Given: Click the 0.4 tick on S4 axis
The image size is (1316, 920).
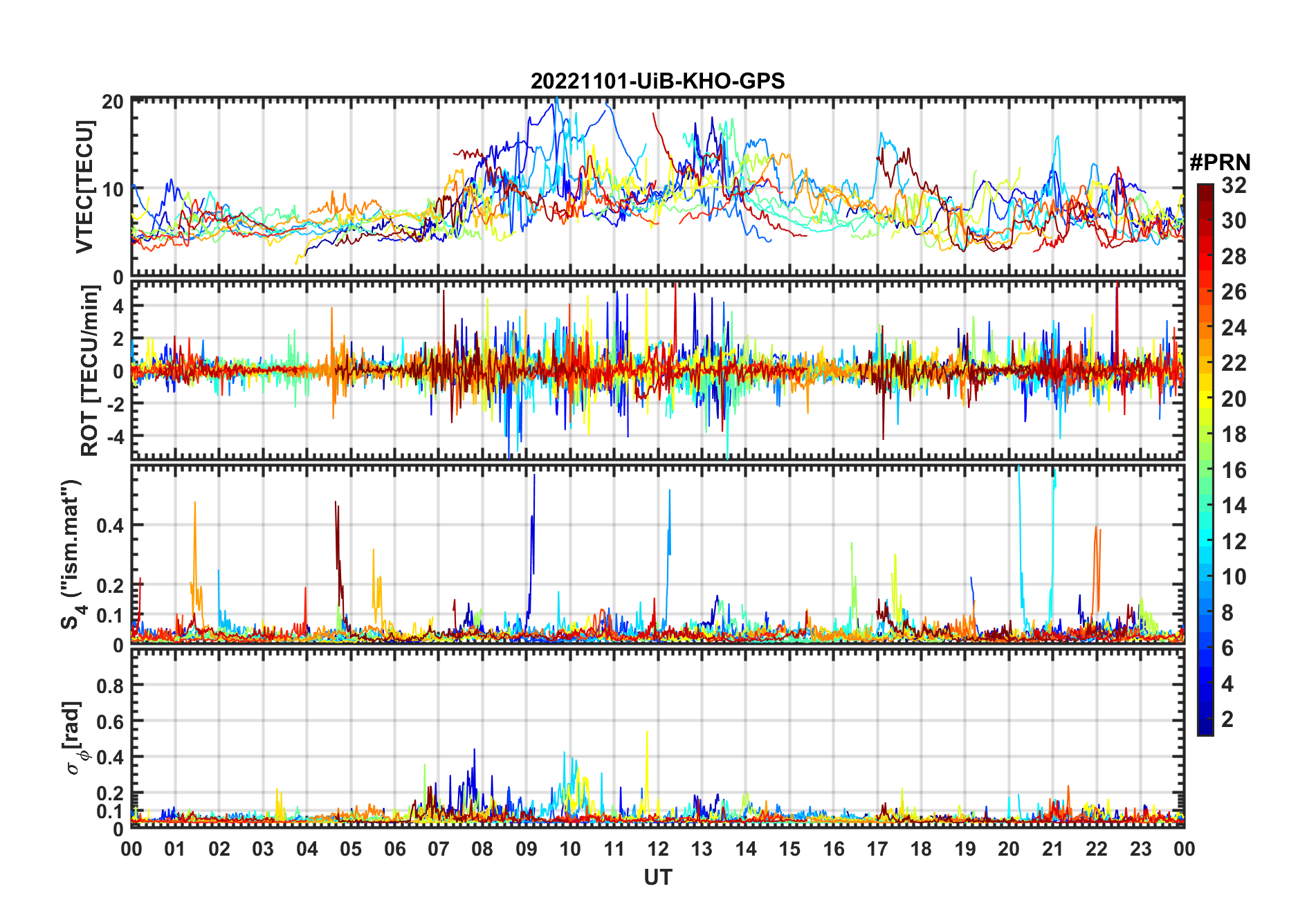Looking at the screenshot, I should (x=111, y=525).
